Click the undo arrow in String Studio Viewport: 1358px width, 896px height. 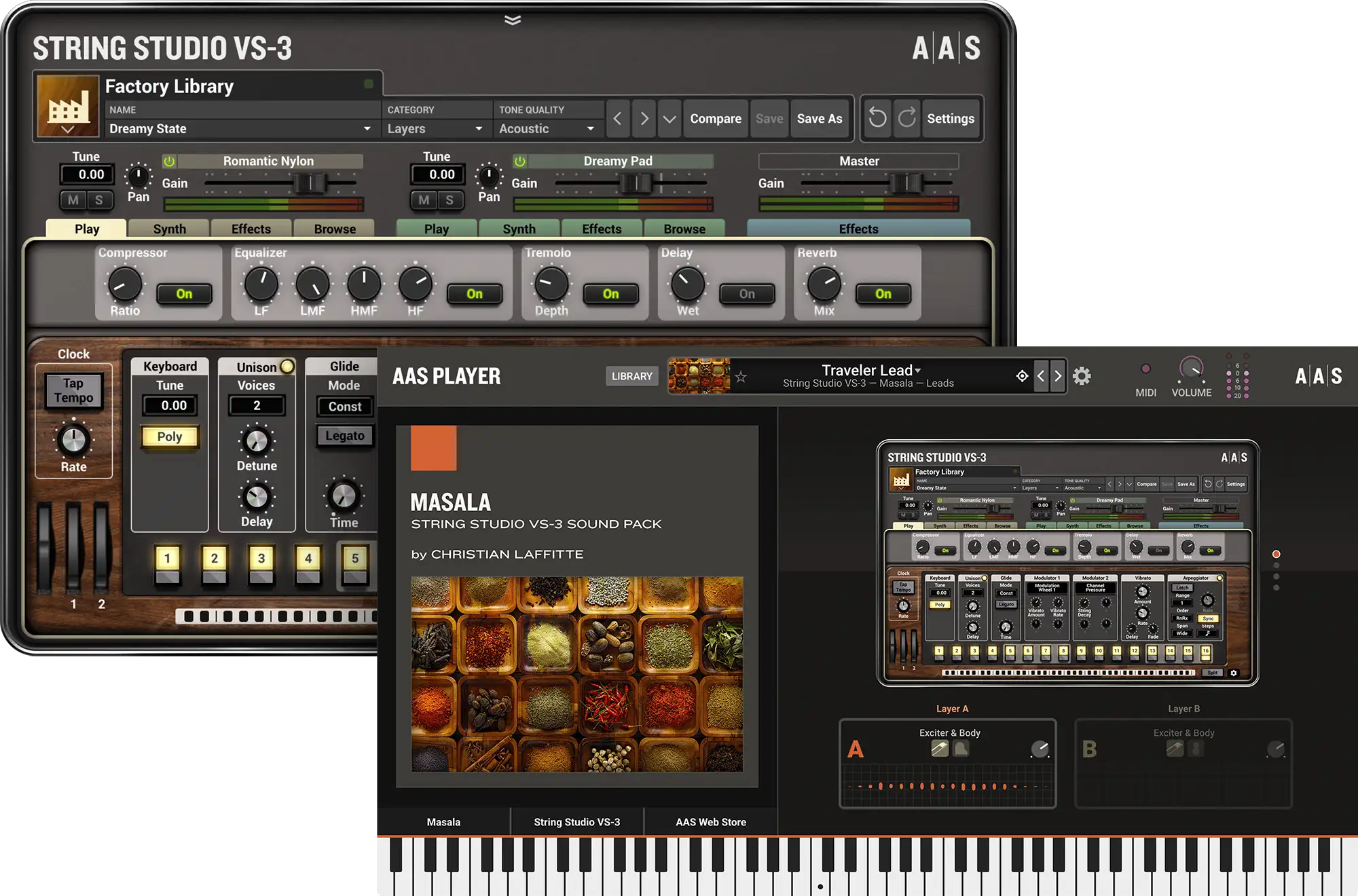click(877, 118)
